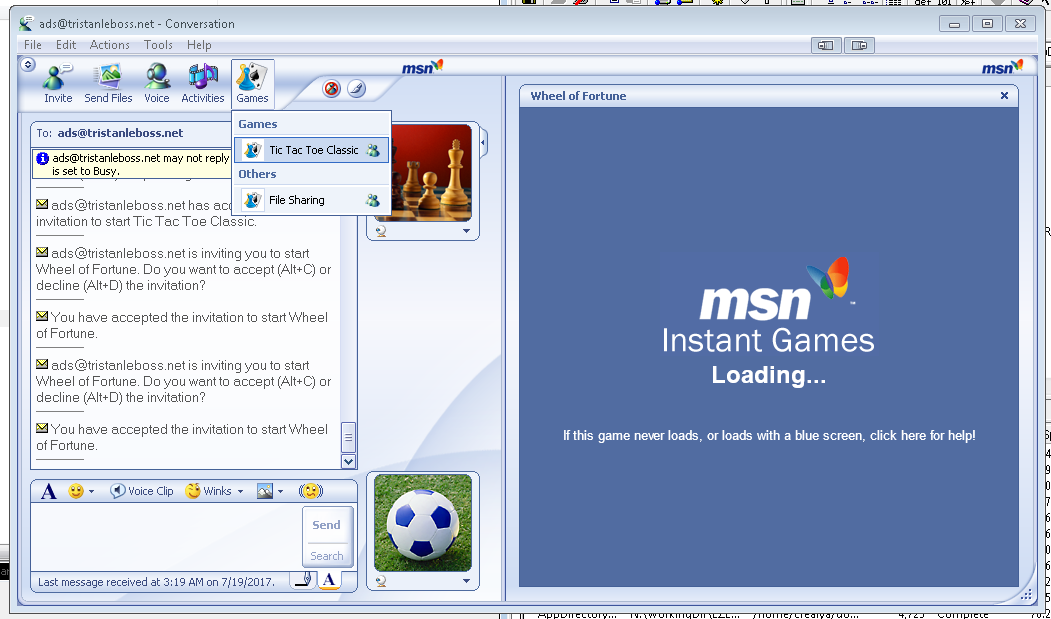Viewport: 1051px width, 619px height.
Task: Open the Help menu
Action: (x=199, y=45)
